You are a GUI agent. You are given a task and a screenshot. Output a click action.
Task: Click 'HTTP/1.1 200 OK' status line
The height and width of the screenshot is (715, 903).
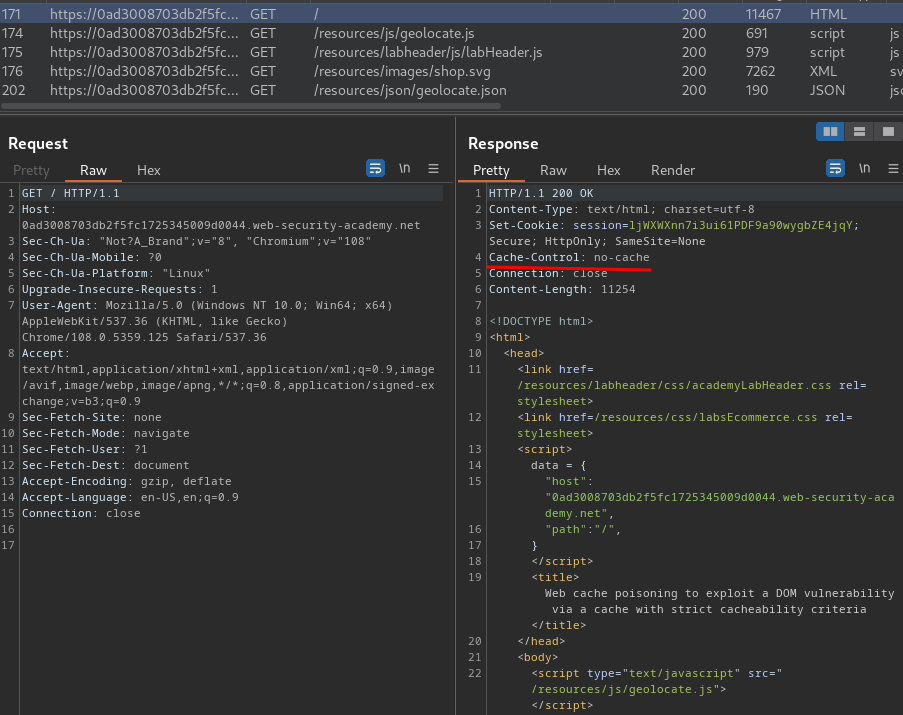coord(541,193)
